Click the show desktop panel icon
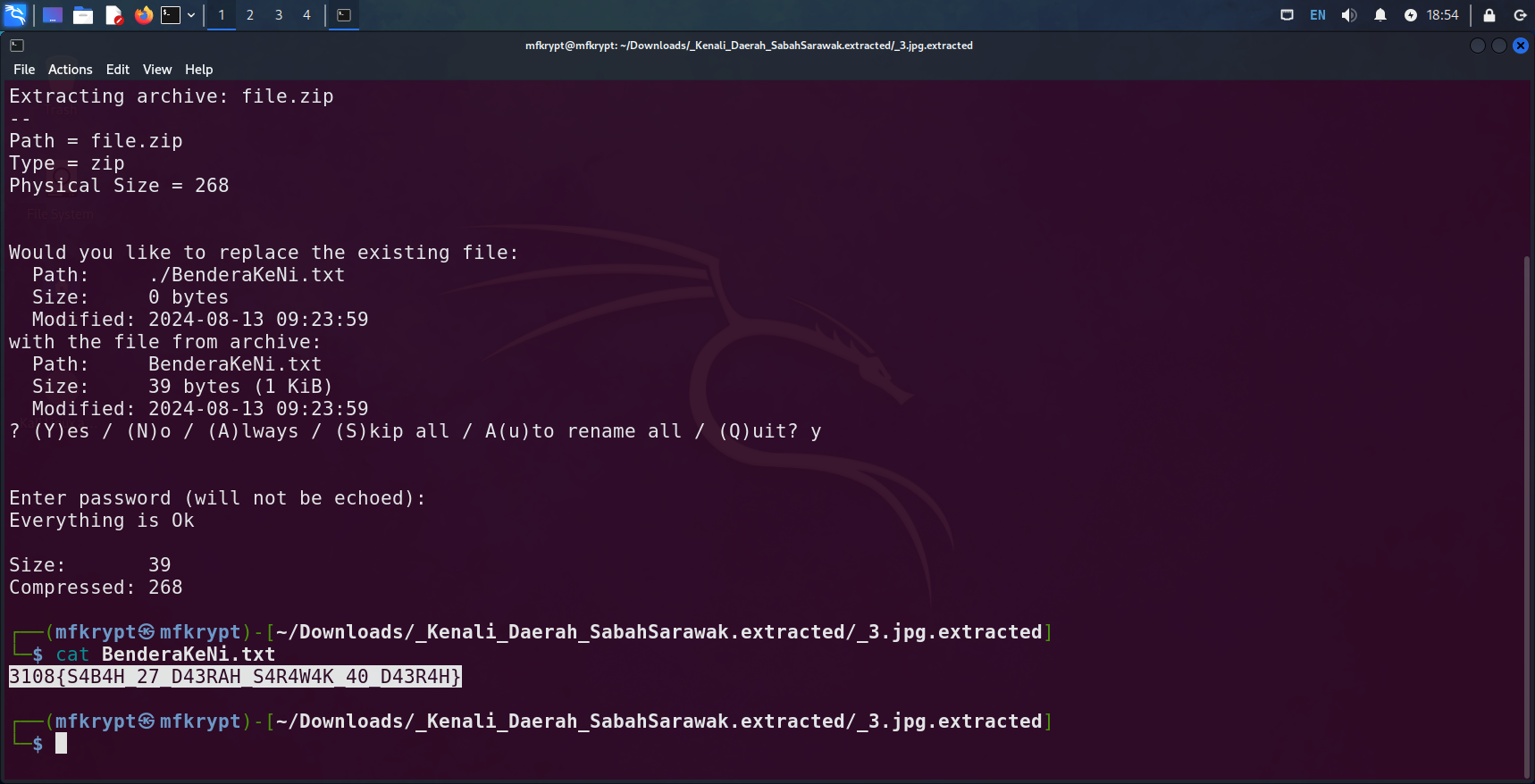This screenshot has width=1535, height=784. tap(53, 15)
